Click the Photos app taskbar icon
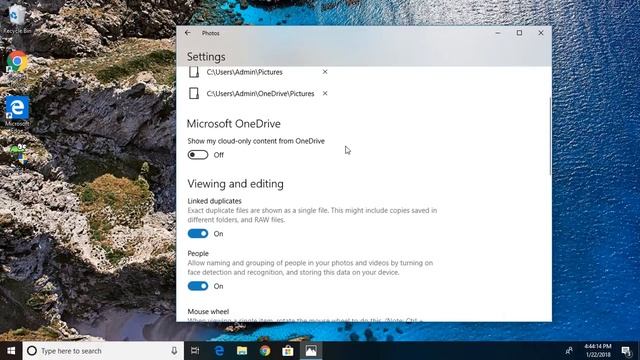 coord(311,351)
